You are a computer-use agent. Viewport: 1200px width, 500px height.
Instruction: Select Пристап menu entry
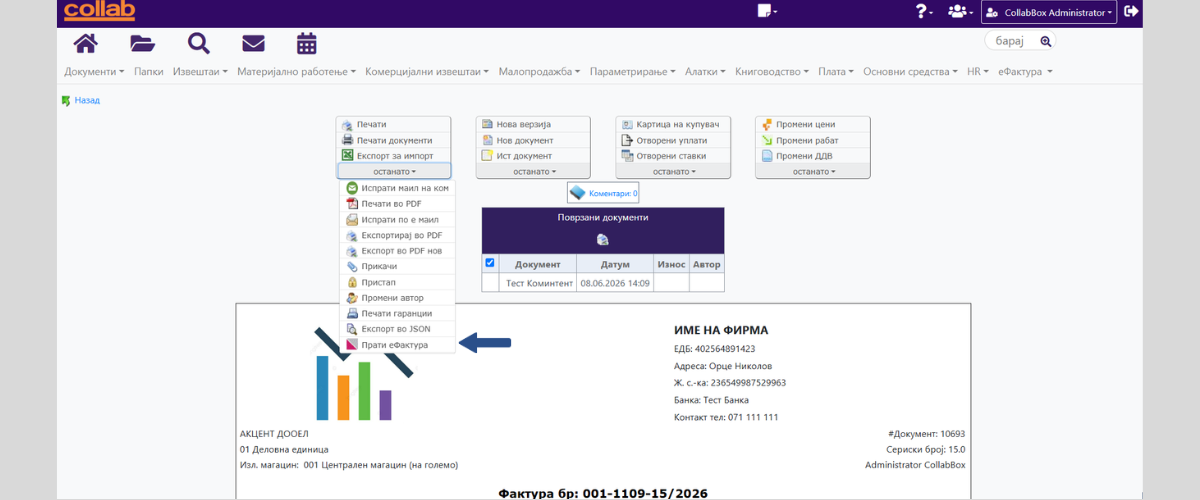click(x=397, y=282)
